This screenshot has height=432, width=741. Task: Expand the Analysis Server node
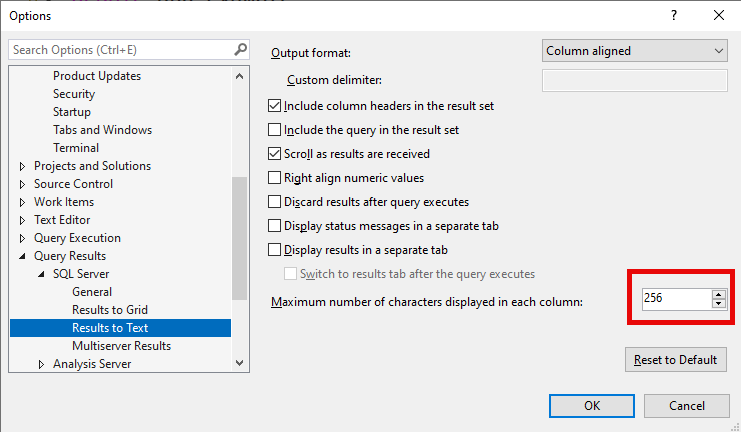point(42,364)
